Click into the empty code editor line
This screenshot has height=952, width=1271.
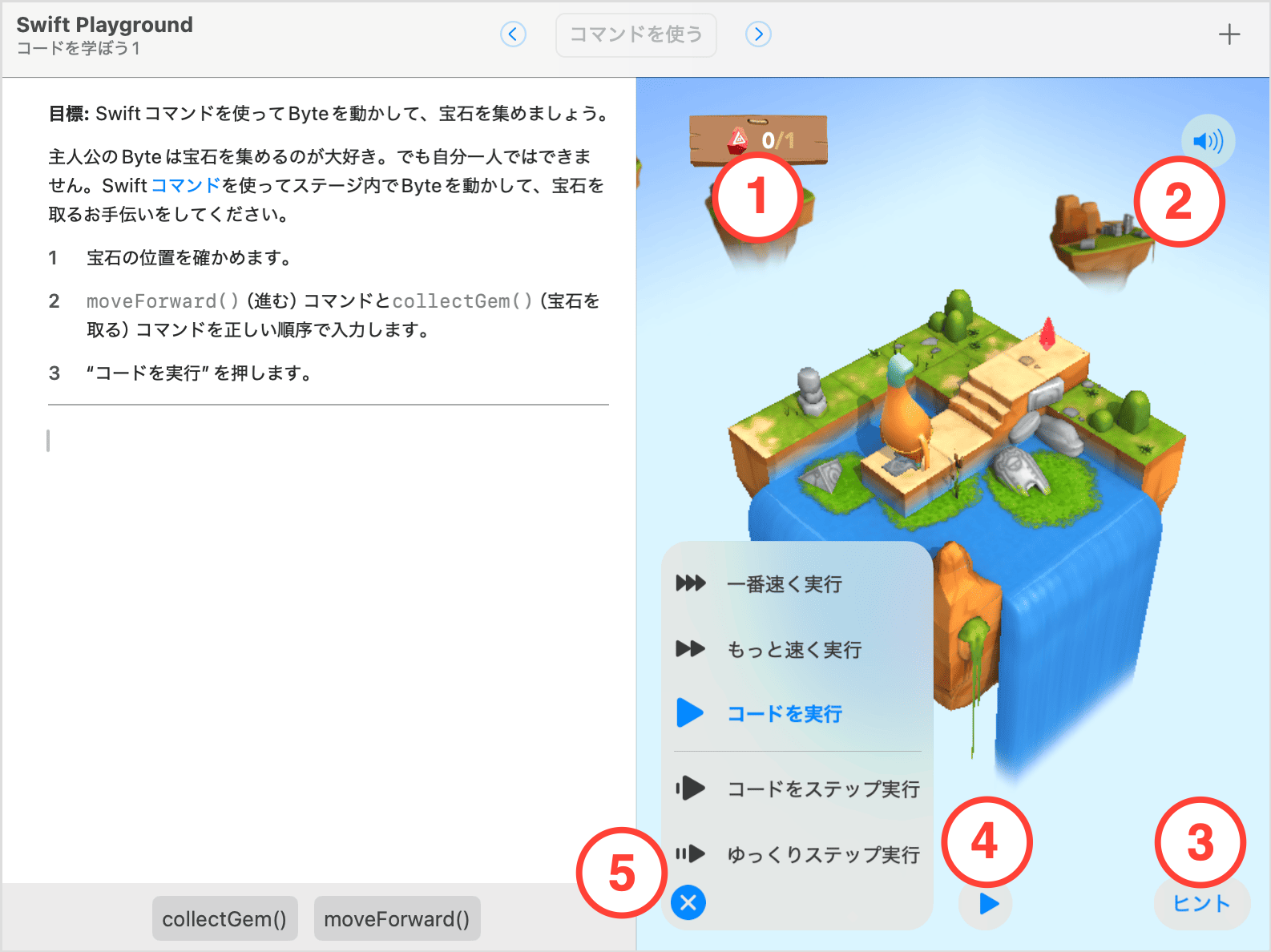tap(329, 441)
